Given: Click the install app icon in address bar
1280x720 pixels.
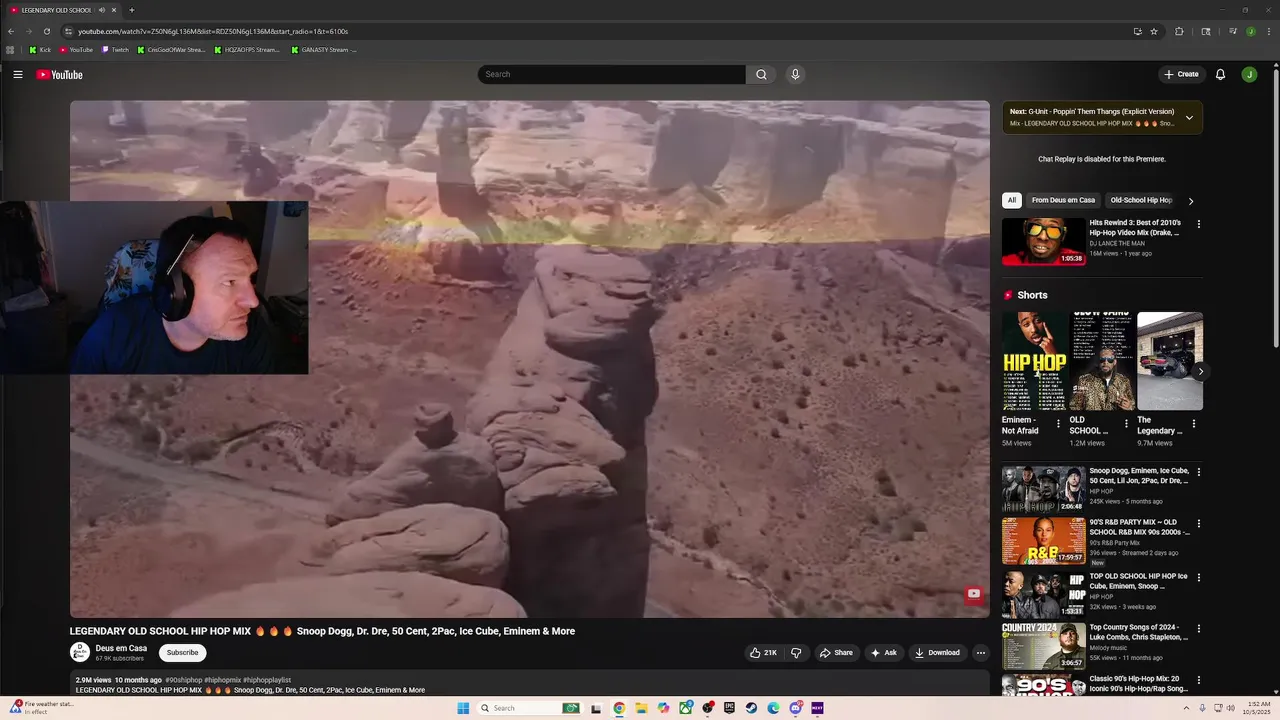Looking at the screenshot, I should 1137,31.
